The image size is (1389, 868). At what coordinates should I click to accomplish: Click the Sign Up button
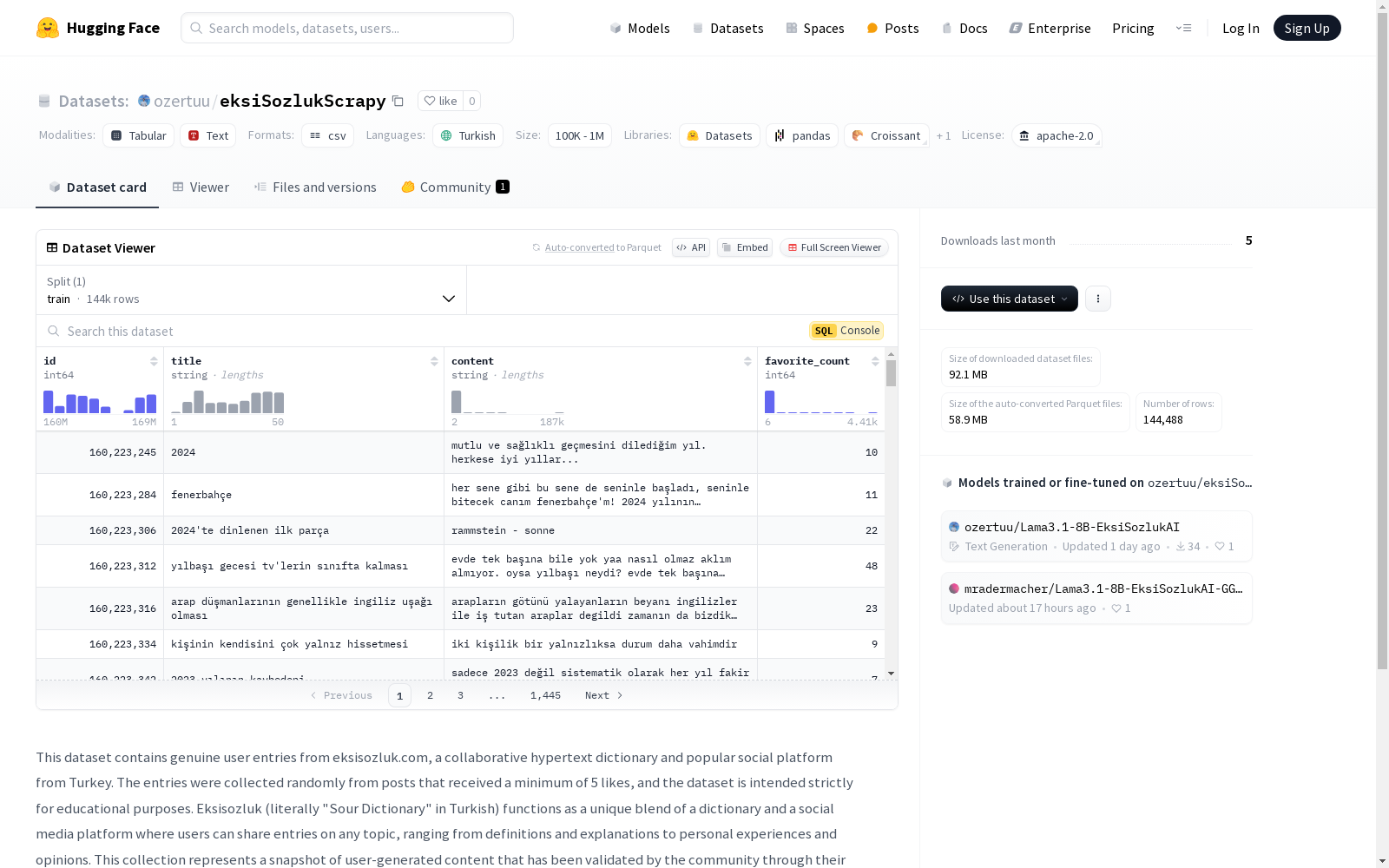(1307, 28)
